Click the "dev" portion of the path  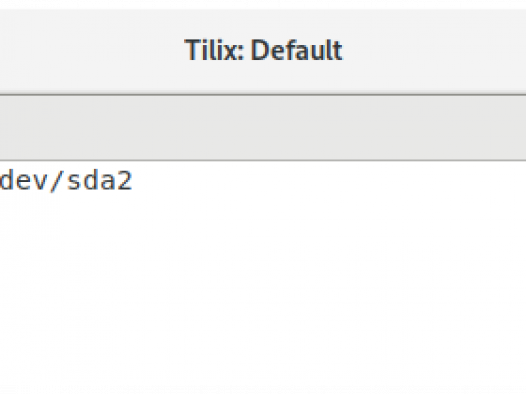(22, 181)
